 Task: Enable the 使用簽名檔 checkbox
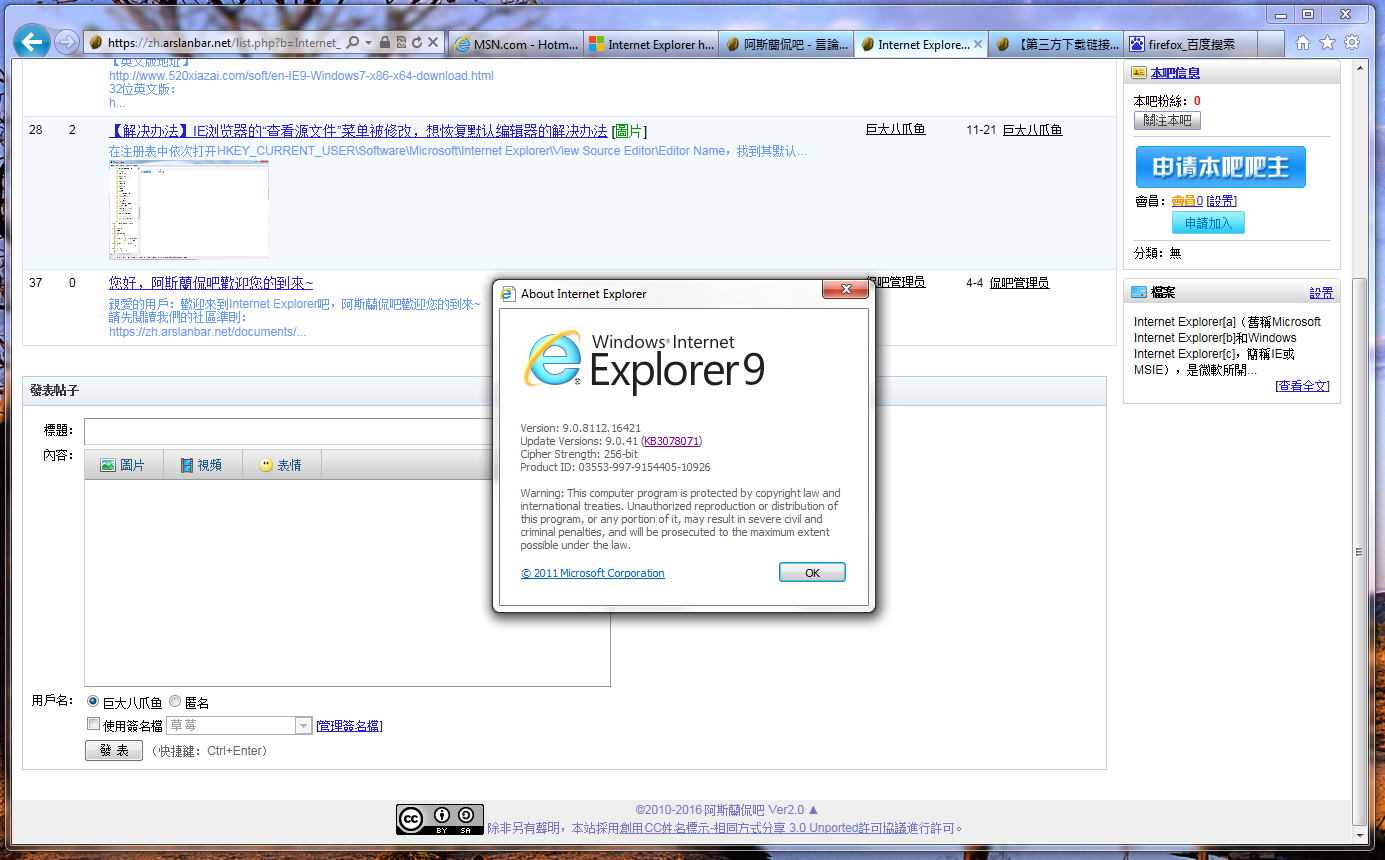(x=94, y=725)
